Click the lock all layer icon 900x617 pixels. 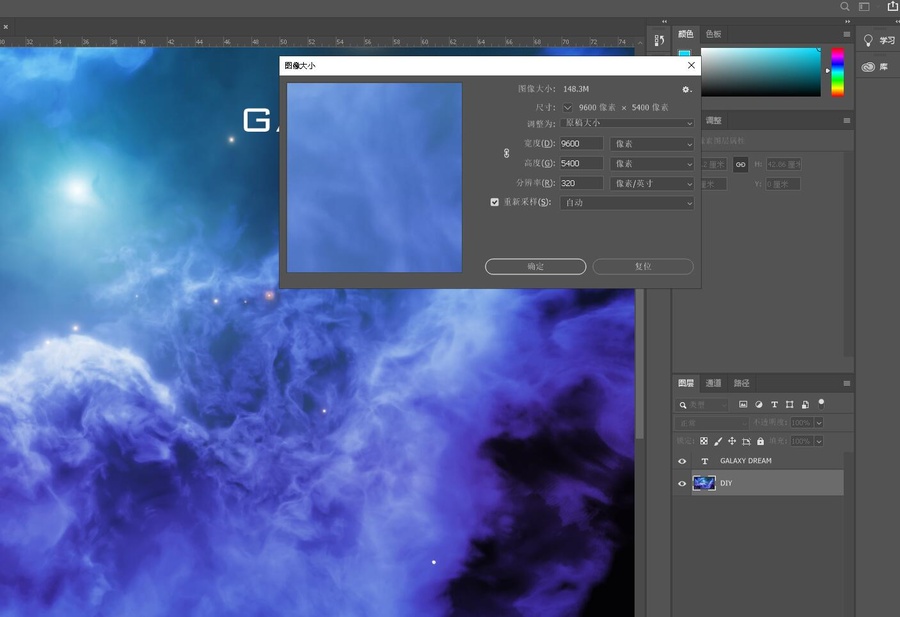[x=761, y=441]
